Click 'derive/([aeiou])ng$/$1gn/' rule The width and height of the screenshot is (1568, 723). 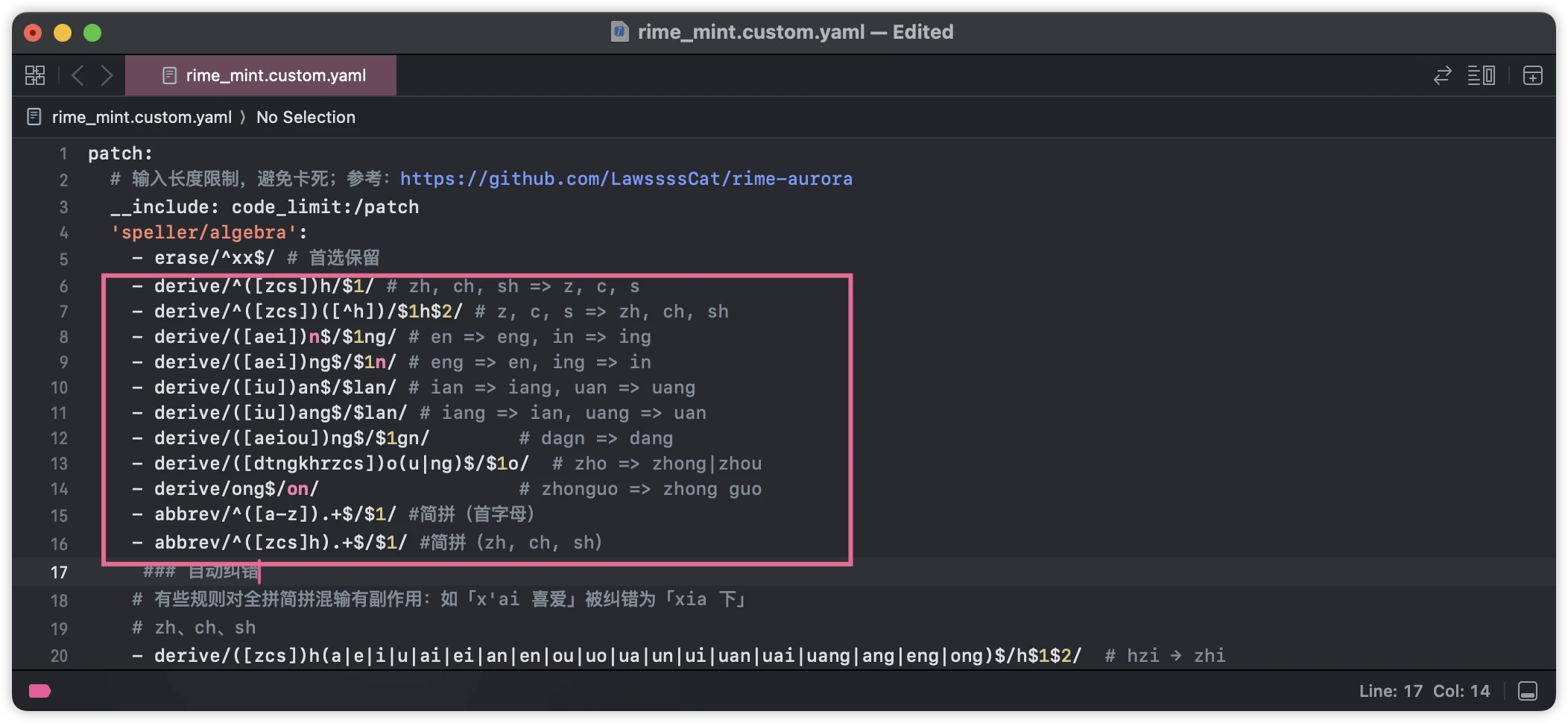click(x=291, y=438)
